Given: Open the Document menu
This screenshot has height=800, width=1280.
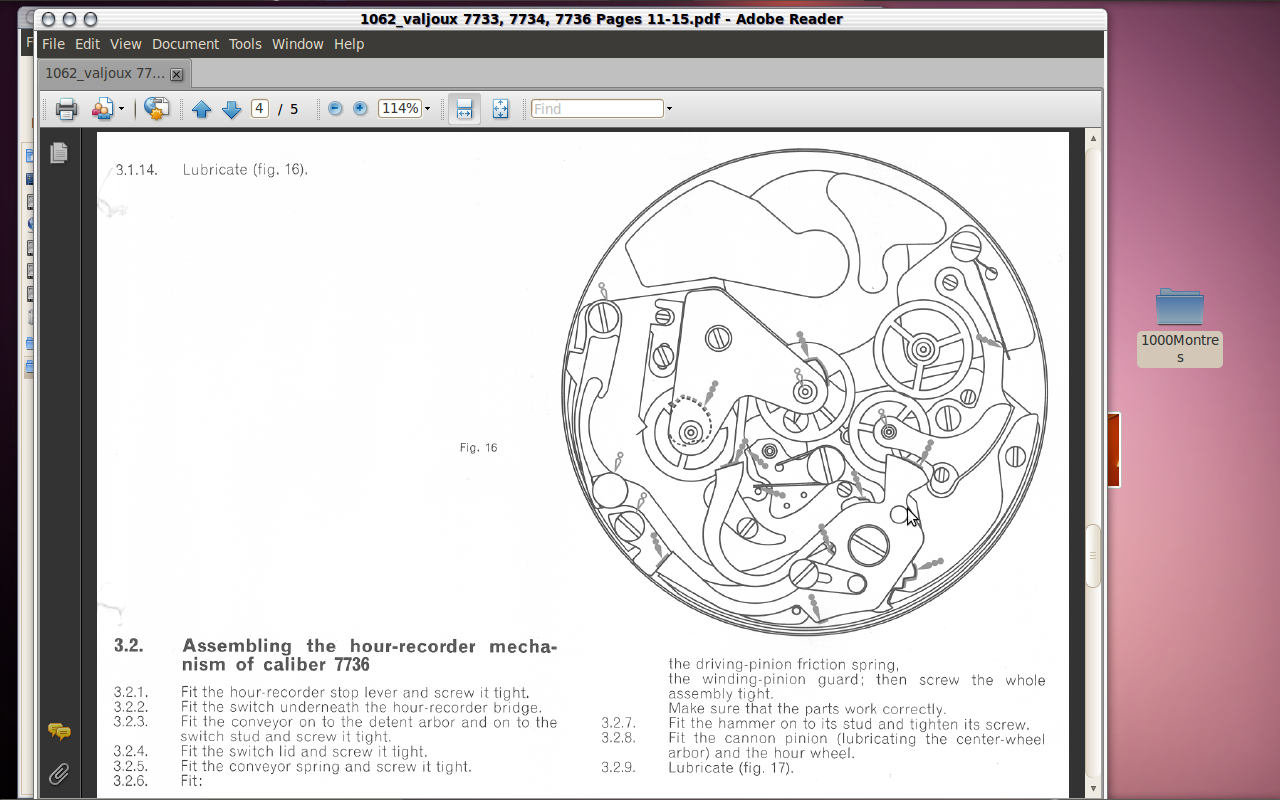Looking at the screenshot, I should (185, 44).
